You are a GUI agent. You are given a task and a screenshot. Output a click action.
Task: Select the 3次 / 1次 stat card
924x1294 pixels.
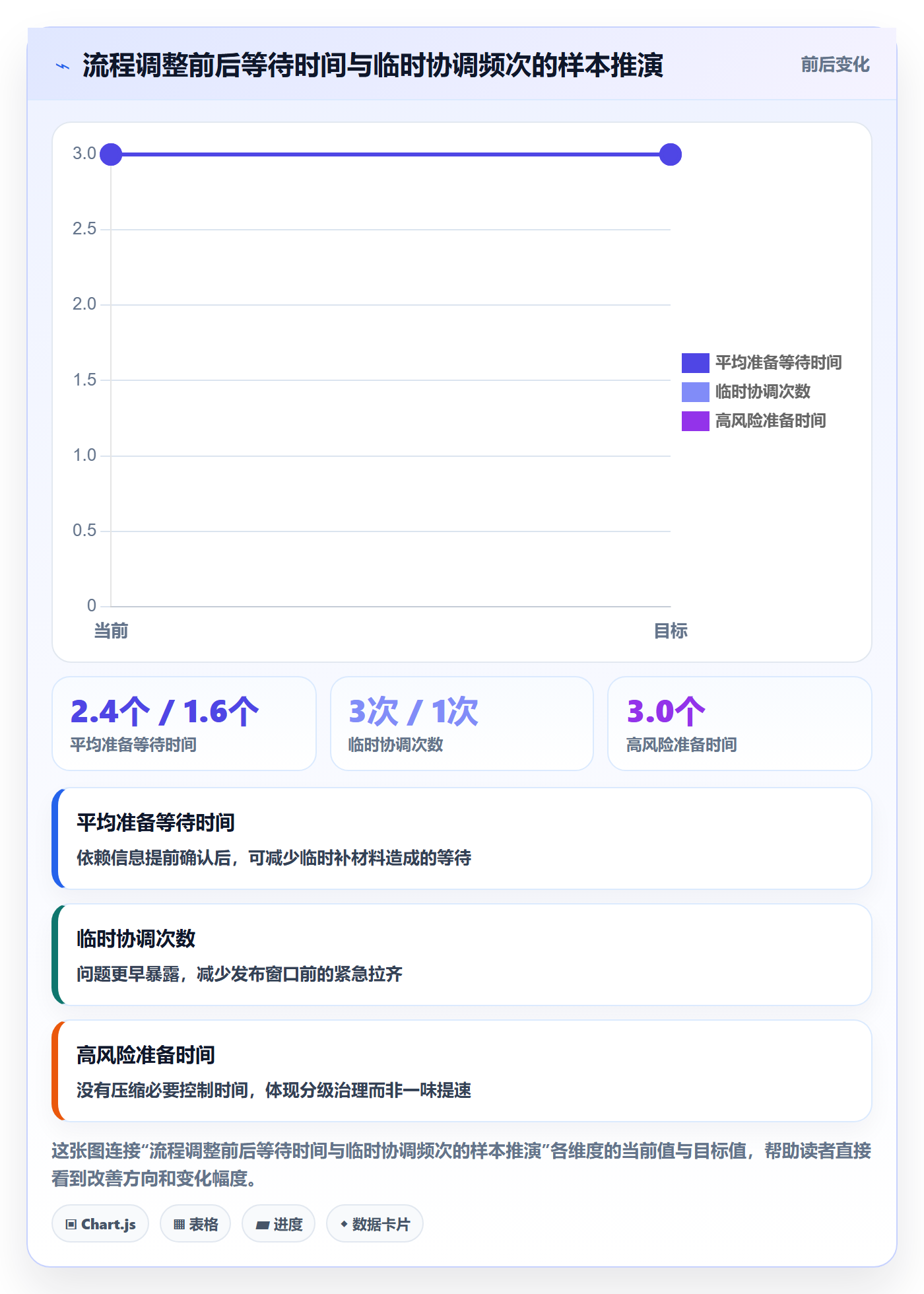(x=462, y=724)
